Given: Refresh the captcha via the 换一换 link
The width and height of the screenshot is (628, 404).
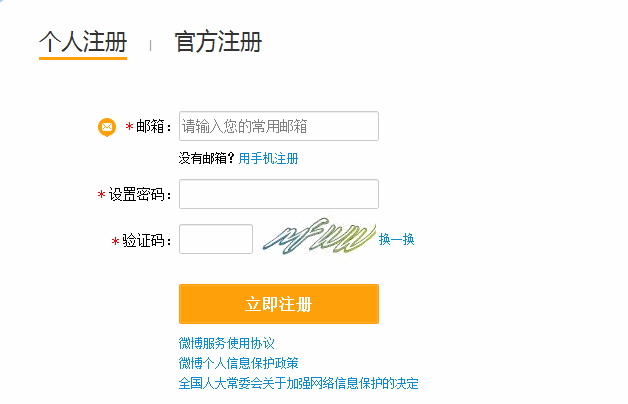Looking at the screenshot, I should 397,239.
